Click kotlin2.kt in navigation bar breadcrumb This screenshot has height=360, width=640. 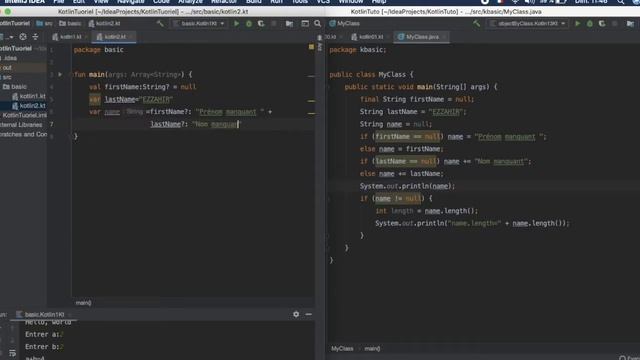pyautogui.click(x=104, y=24)
